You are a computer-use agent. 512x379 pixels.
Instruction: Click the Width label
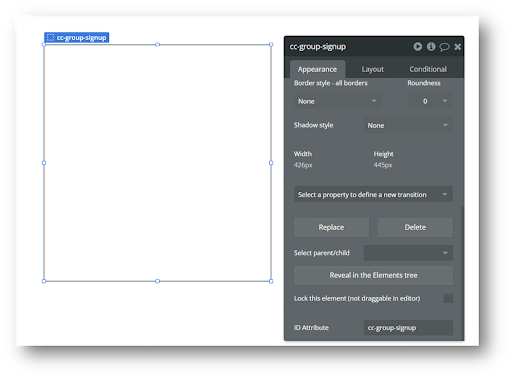pyautogui.click(x=303, y=154)
